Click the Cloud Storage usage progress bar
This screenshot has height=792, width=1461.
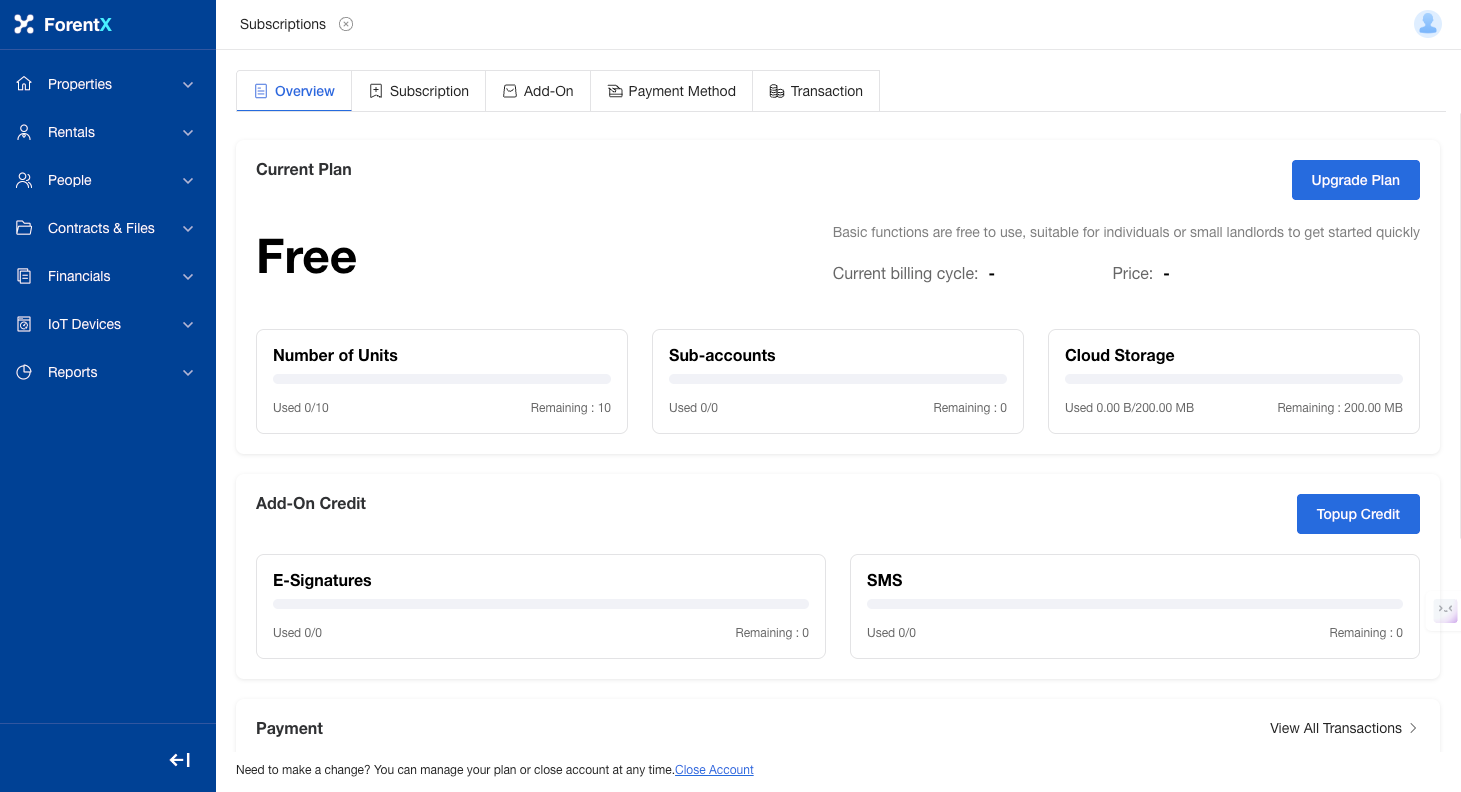[1233, 379]
